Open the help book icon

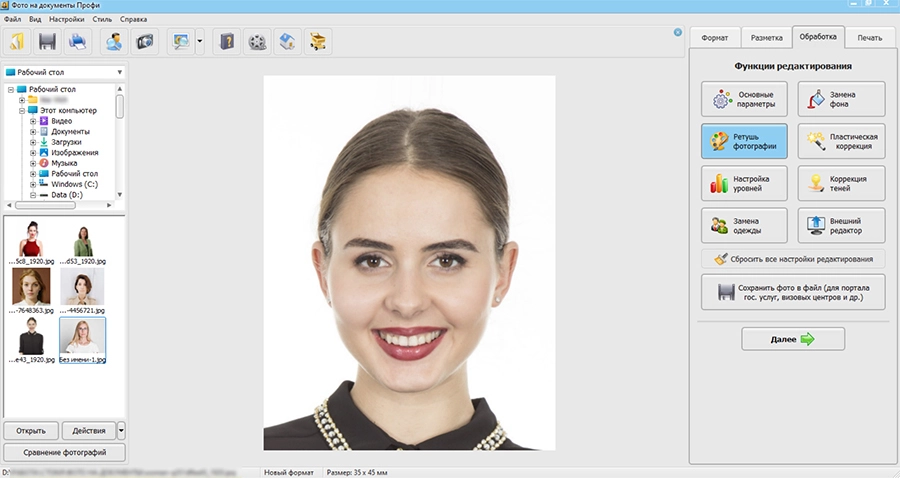pos(228,42)
